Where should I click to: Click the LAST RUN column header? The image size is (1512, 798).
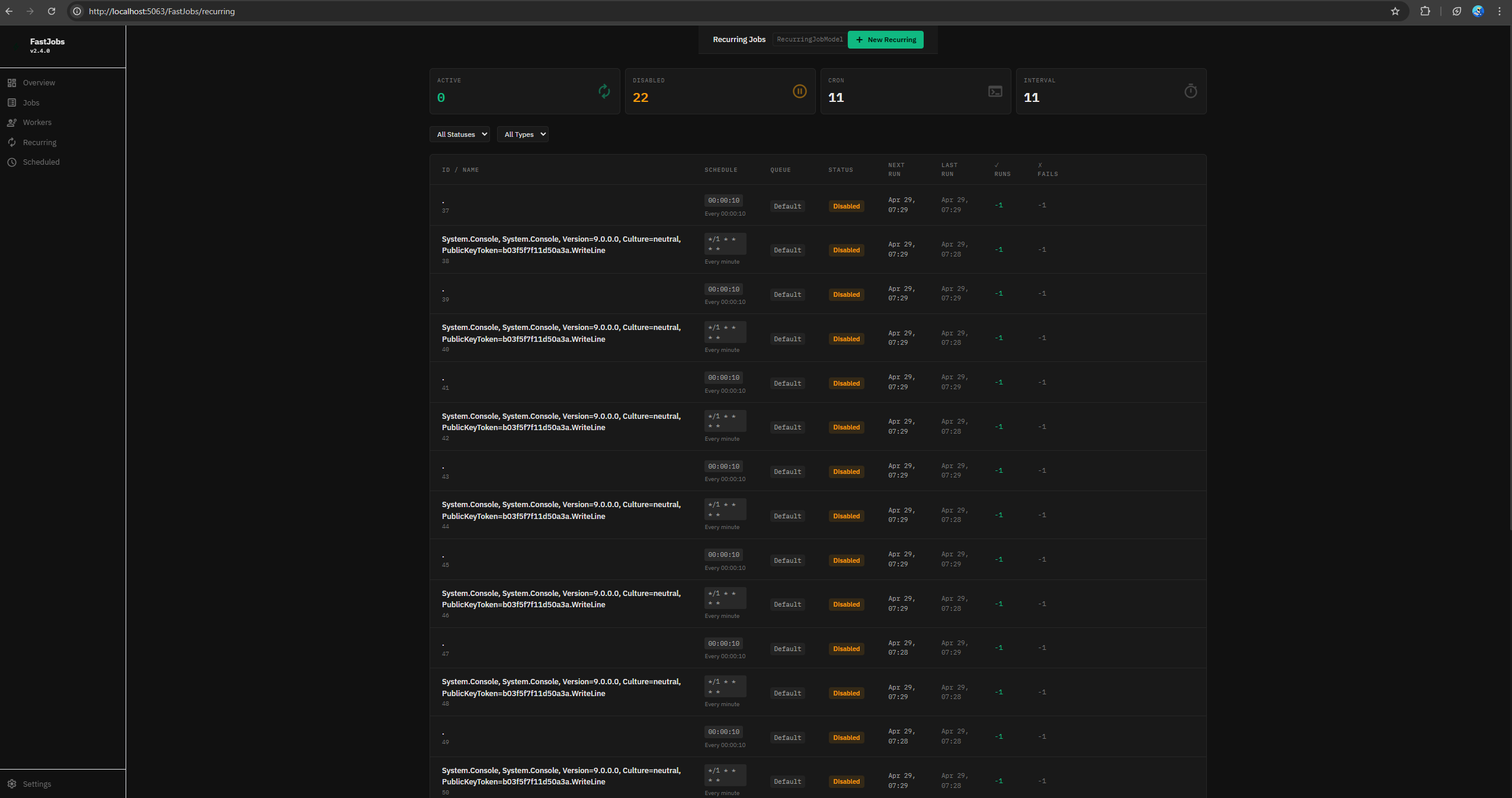[949, 170]
